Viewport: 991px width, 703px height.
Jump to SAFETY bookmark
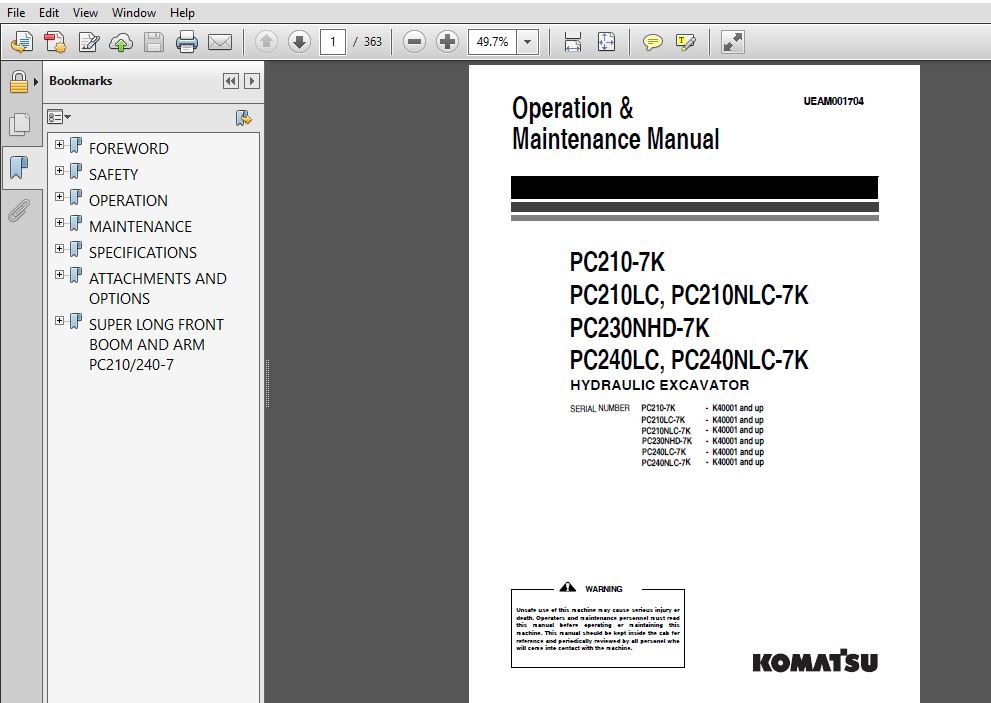(x=113, y=174)
